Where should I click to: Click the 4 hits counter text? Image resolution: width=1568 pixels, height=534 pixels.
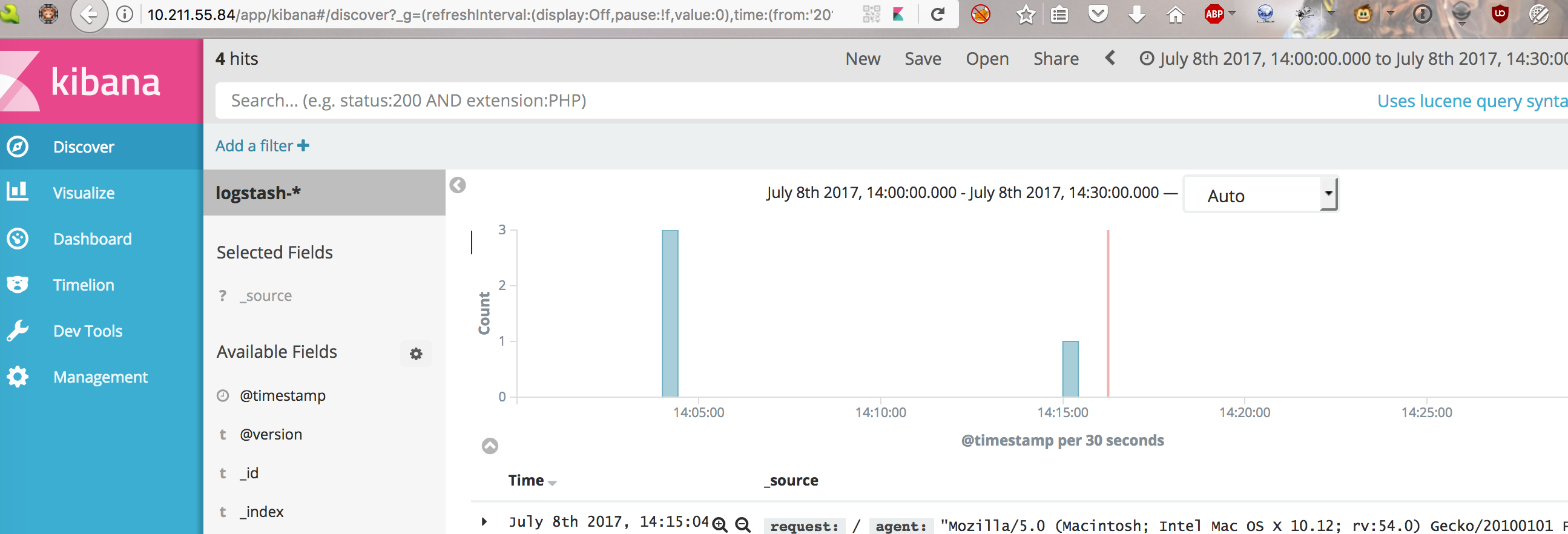237,59
